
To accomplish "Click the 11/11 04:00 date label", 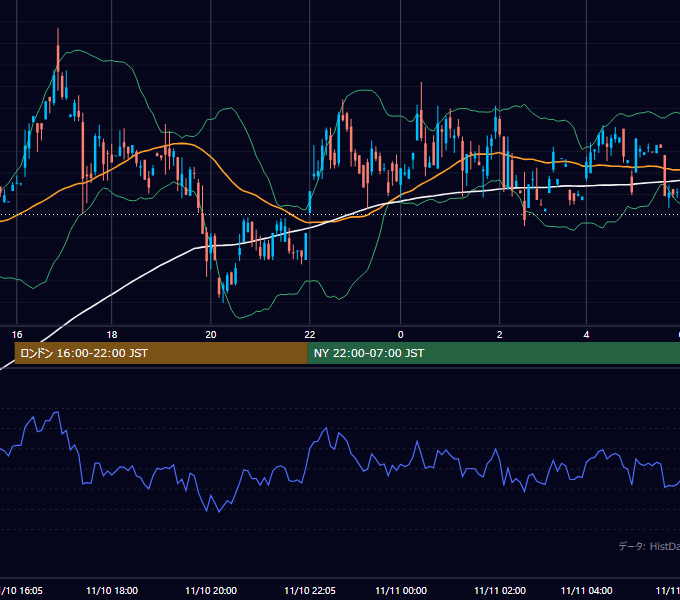I will pos(586,590).
